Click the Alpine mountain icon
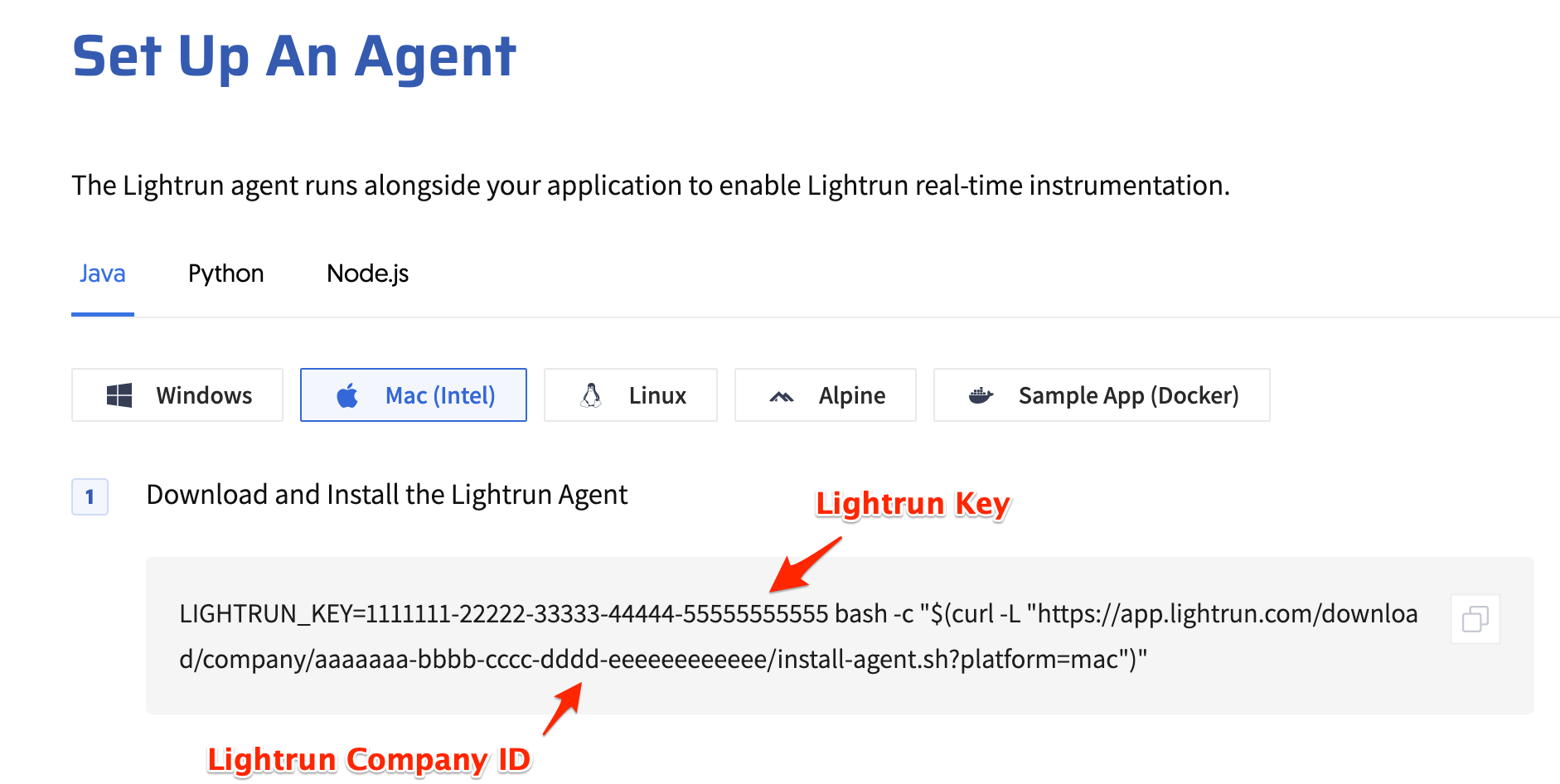 point(781,397)
